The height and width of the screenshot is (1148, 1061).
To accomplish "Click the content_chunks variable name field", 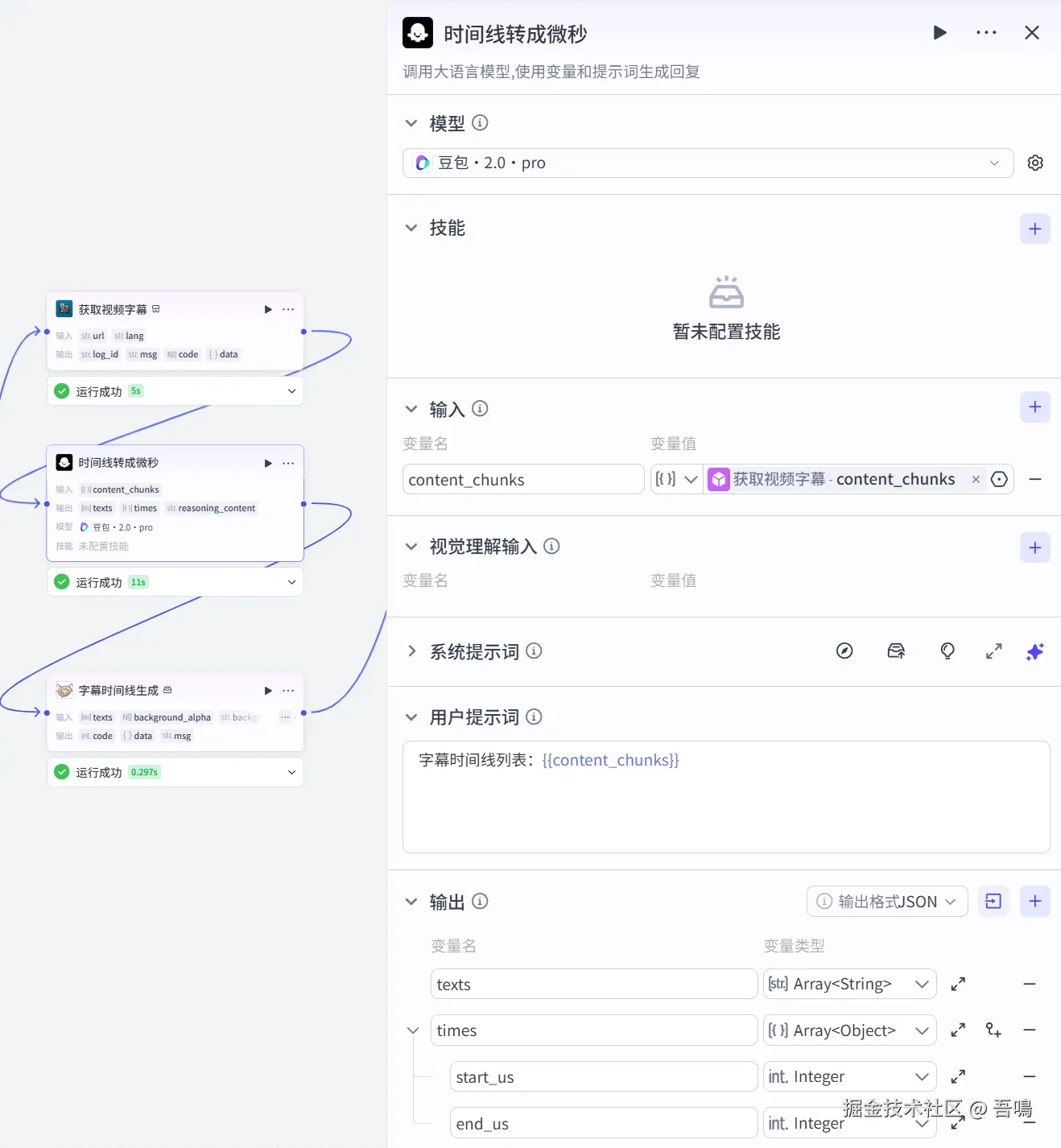I will point(523,480).
